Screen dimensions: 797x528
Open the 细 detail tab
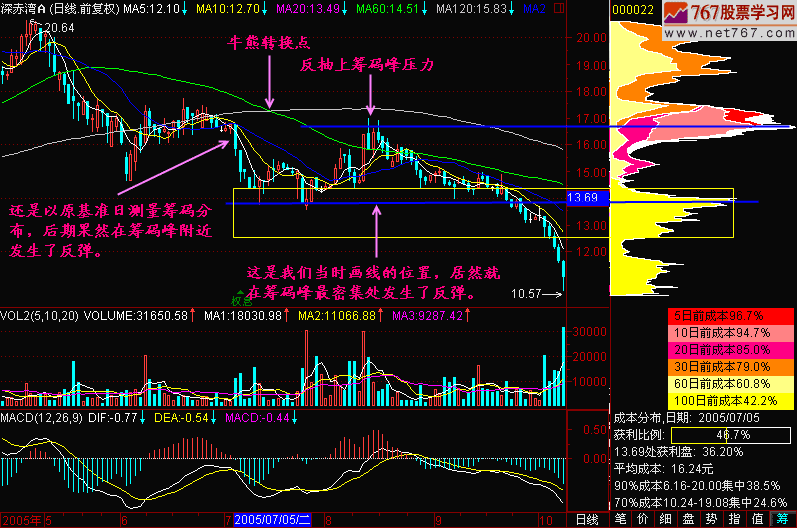664,519
